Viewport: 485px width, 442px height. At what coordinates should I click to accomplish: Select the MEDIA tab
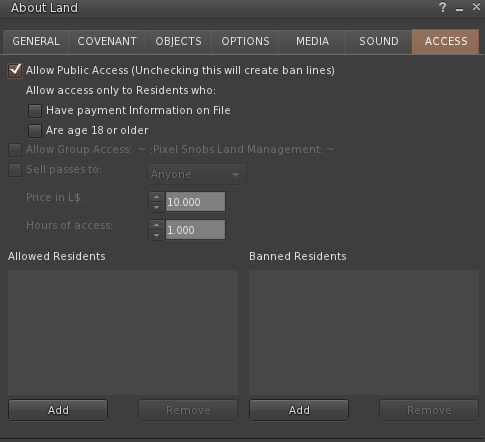[x=312, y=41]
